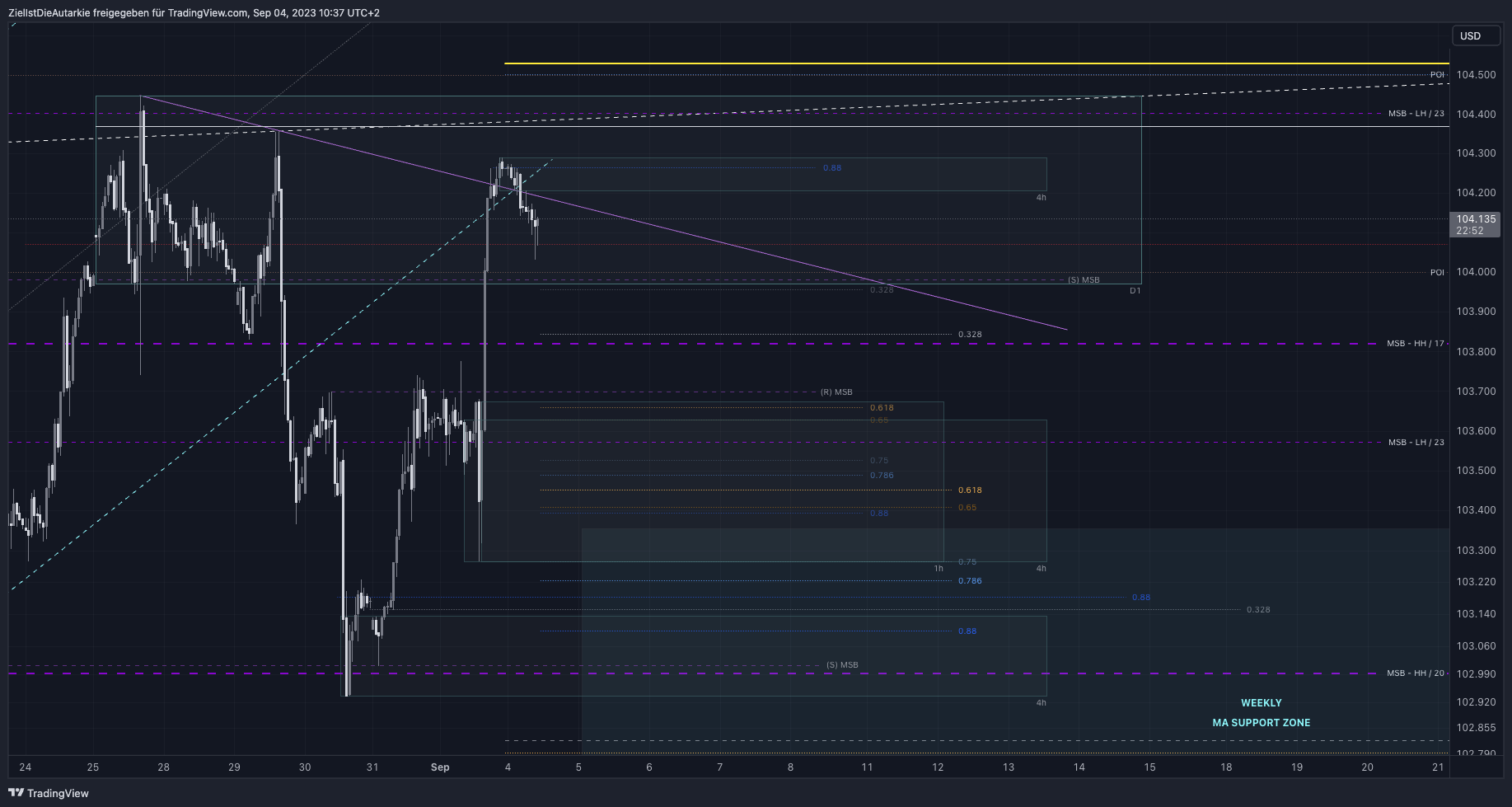The image size is (1512, 807).
Task: Click the 102.990 price axis label
Action: (x=1476, y=674)
